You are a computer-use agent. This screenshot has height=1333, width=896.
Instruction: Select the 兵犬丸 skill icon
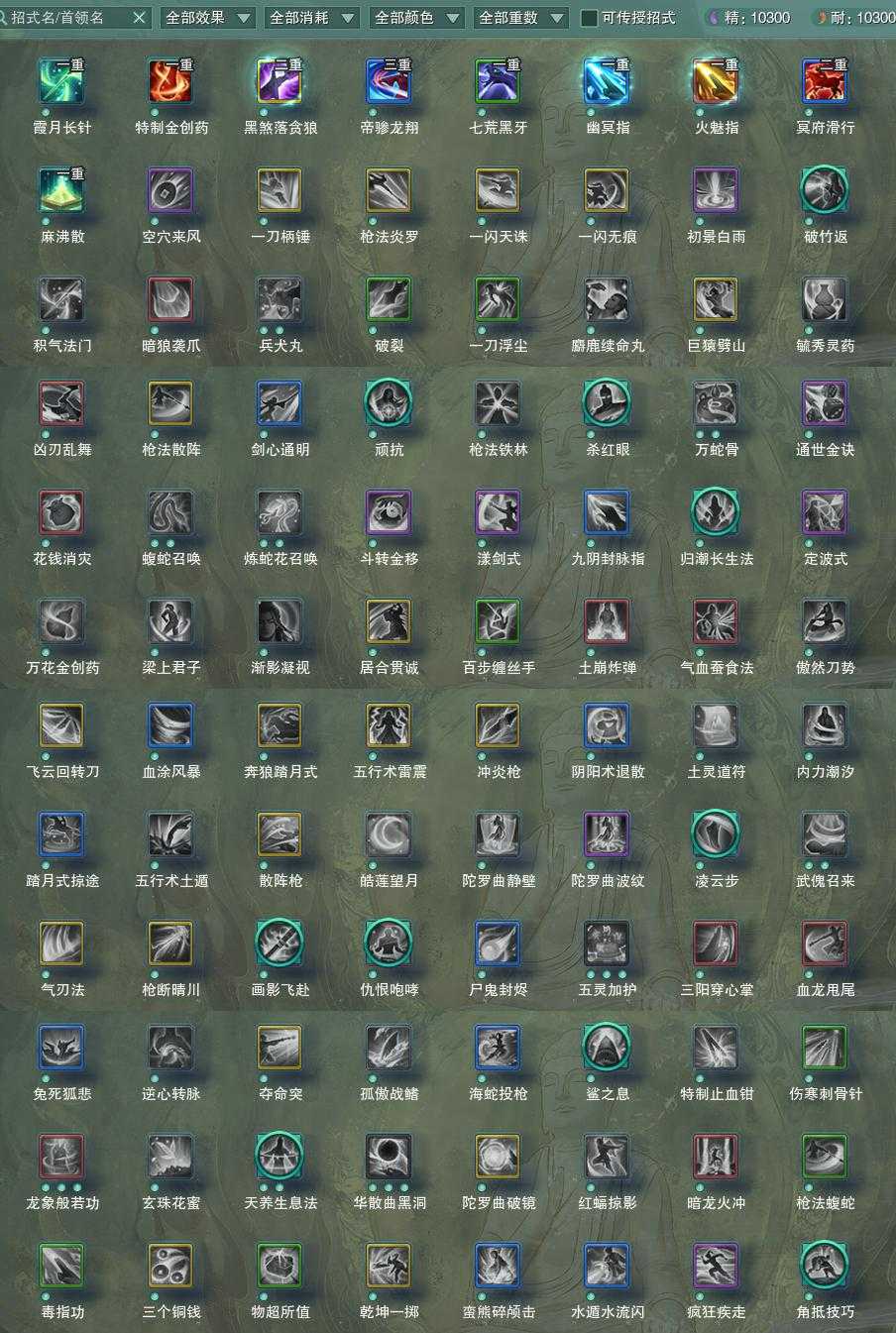click(x=280, y=299)
